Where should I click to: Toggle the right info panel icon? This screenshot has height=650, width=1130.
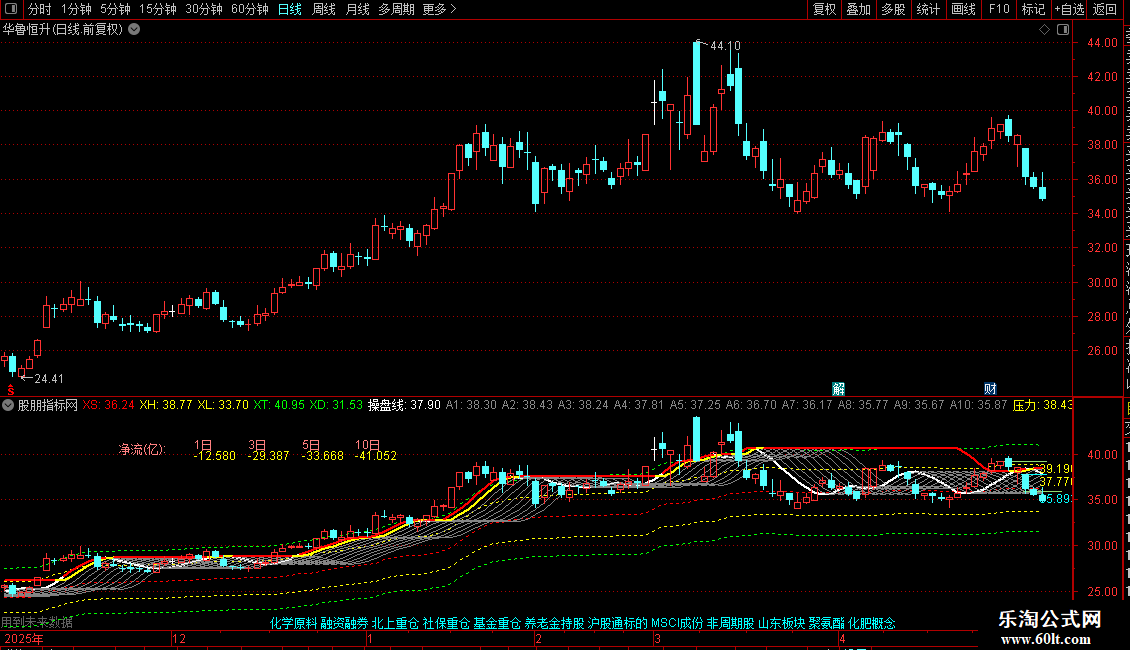(x=1063, y=30)
